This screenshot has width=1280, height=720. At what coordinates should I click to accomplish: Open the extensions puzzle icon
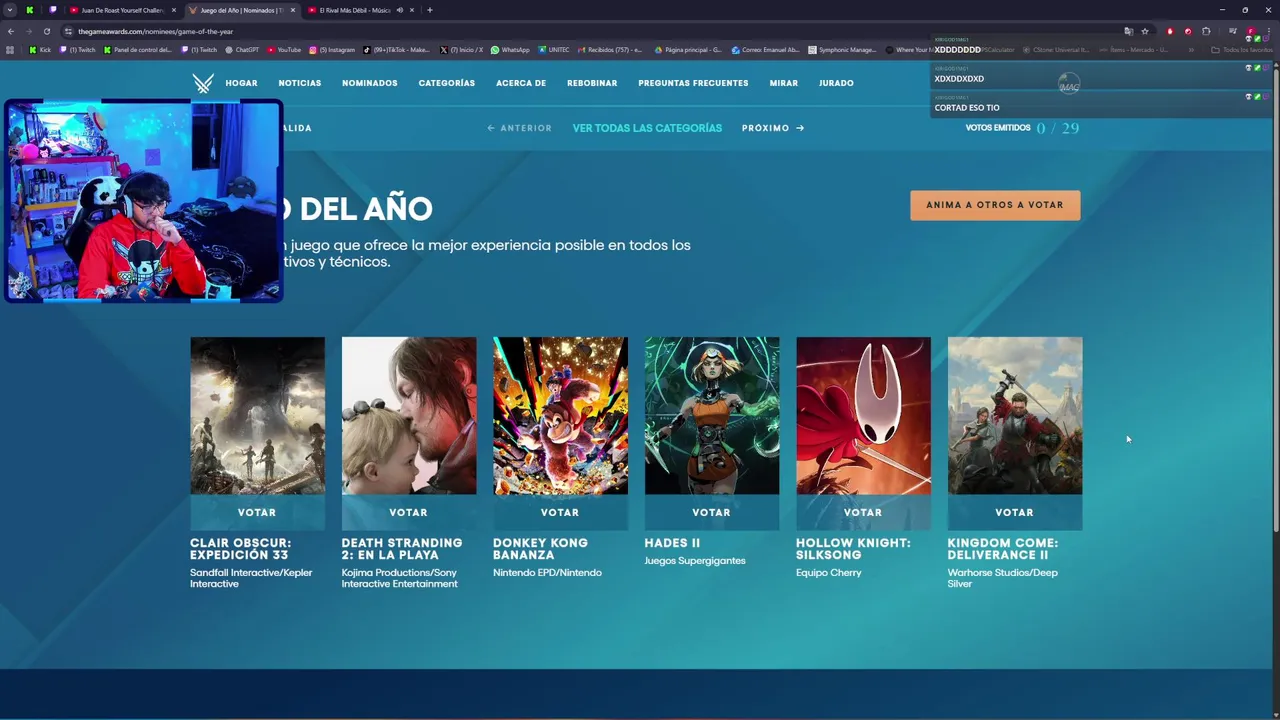(x=1206, y=31)
